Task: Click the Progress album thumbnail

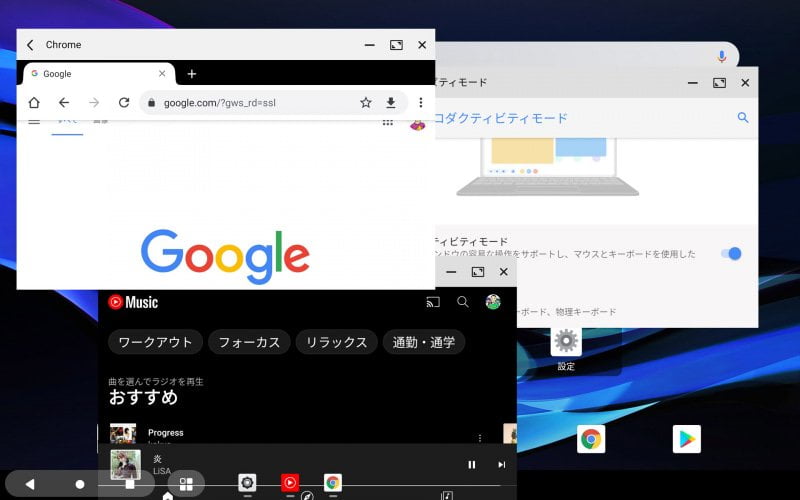Action: (123, 434)
